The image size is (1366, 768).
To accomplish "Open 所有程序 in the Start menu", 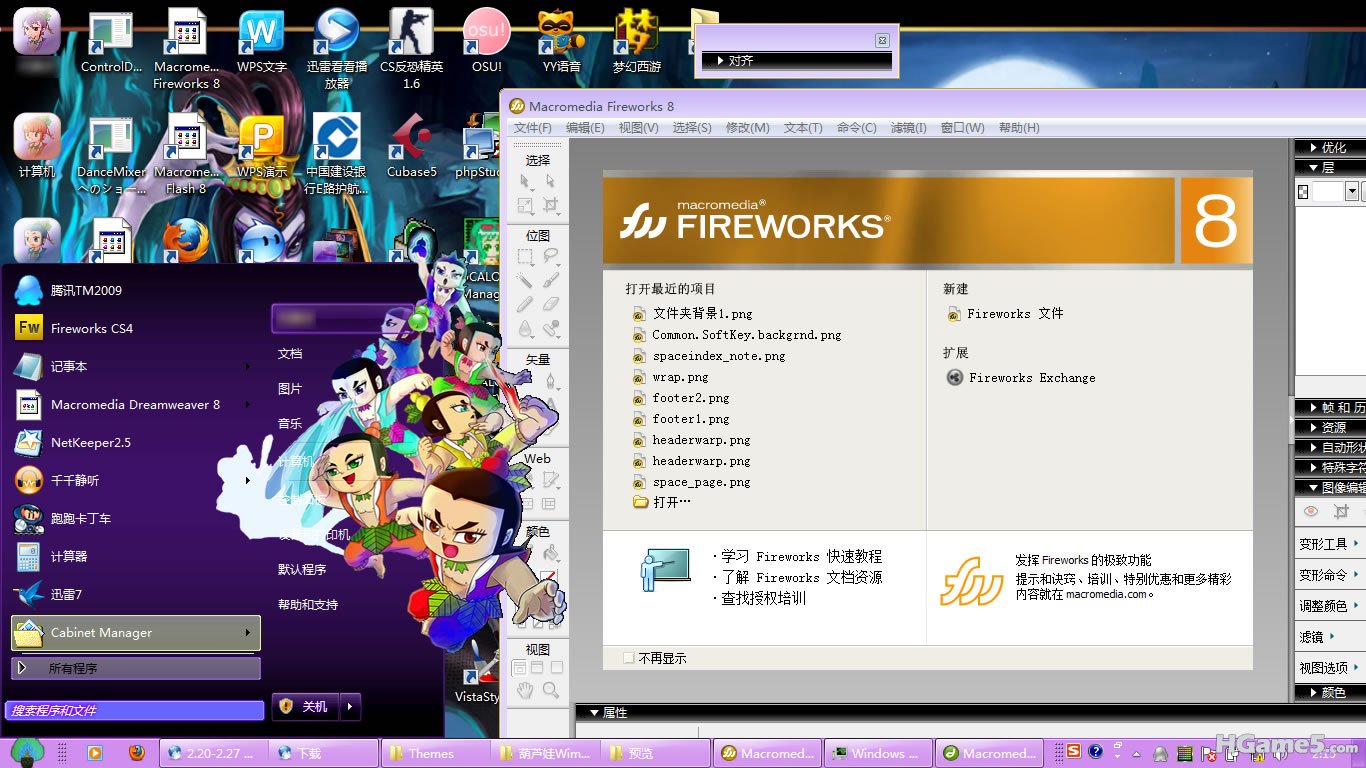I will pos(135,668).
